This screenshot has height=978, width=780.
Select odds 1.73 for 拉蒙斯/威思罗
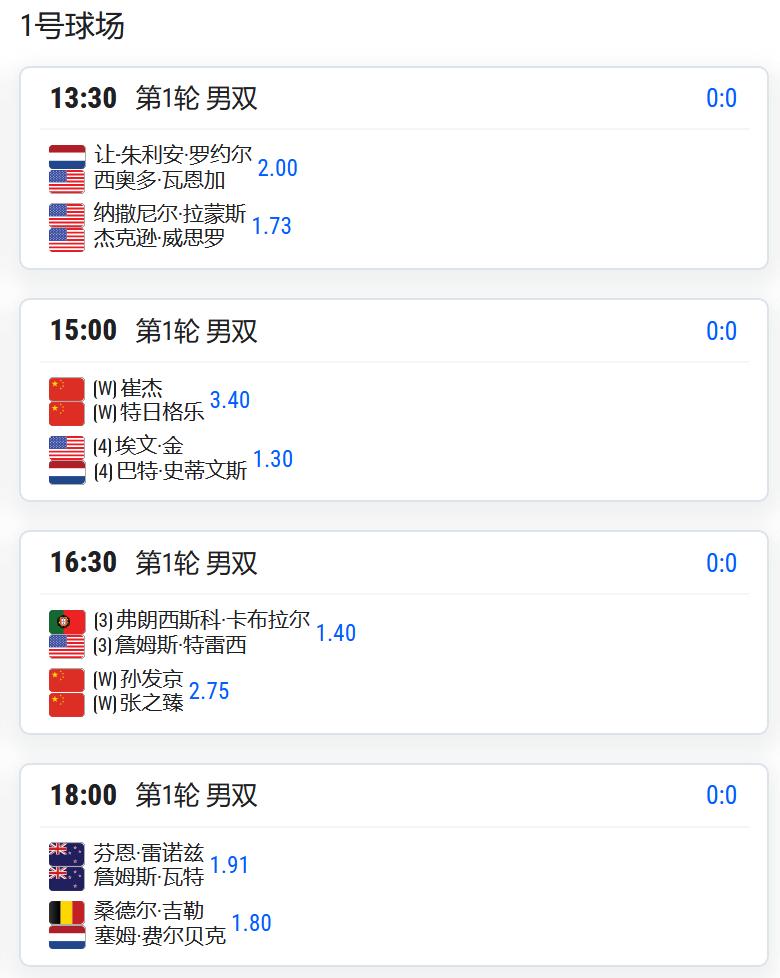271,226
